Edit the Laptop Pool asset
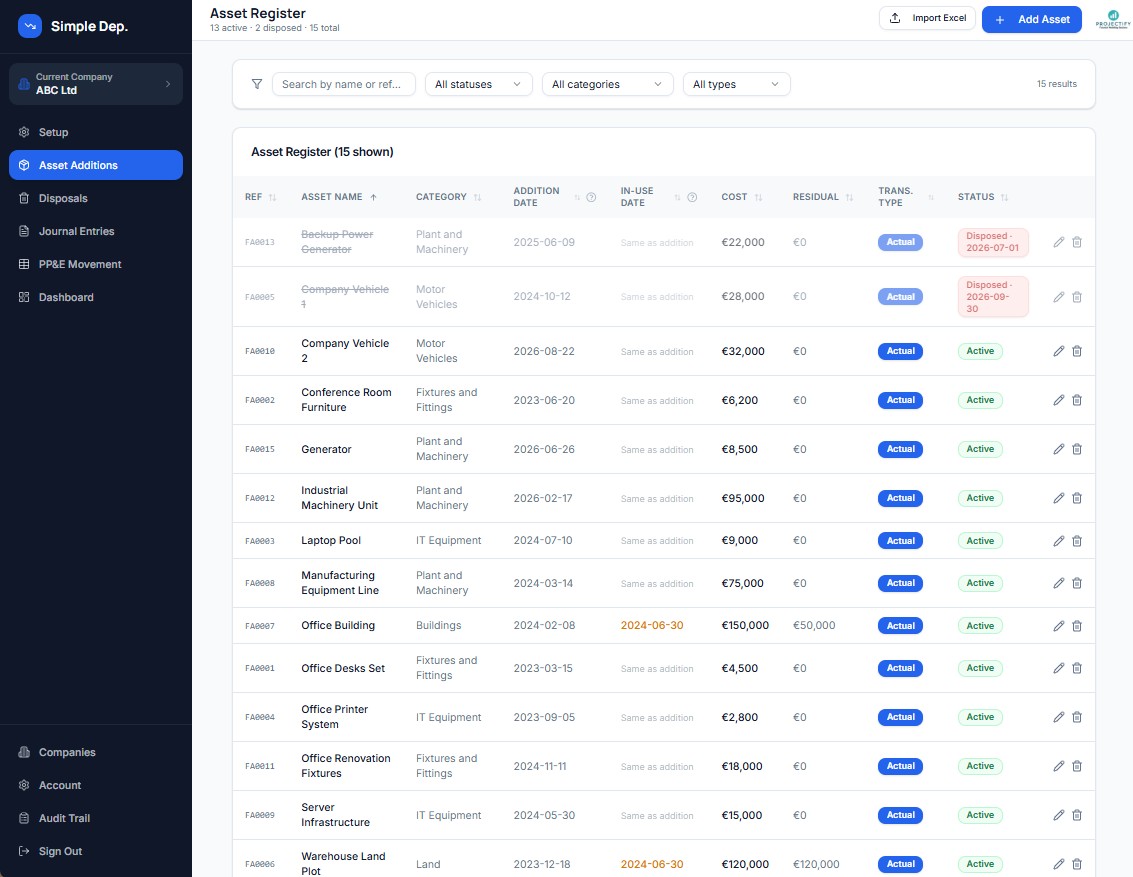The width and height of the screenshot is (1133, 877). (1059, 541)
